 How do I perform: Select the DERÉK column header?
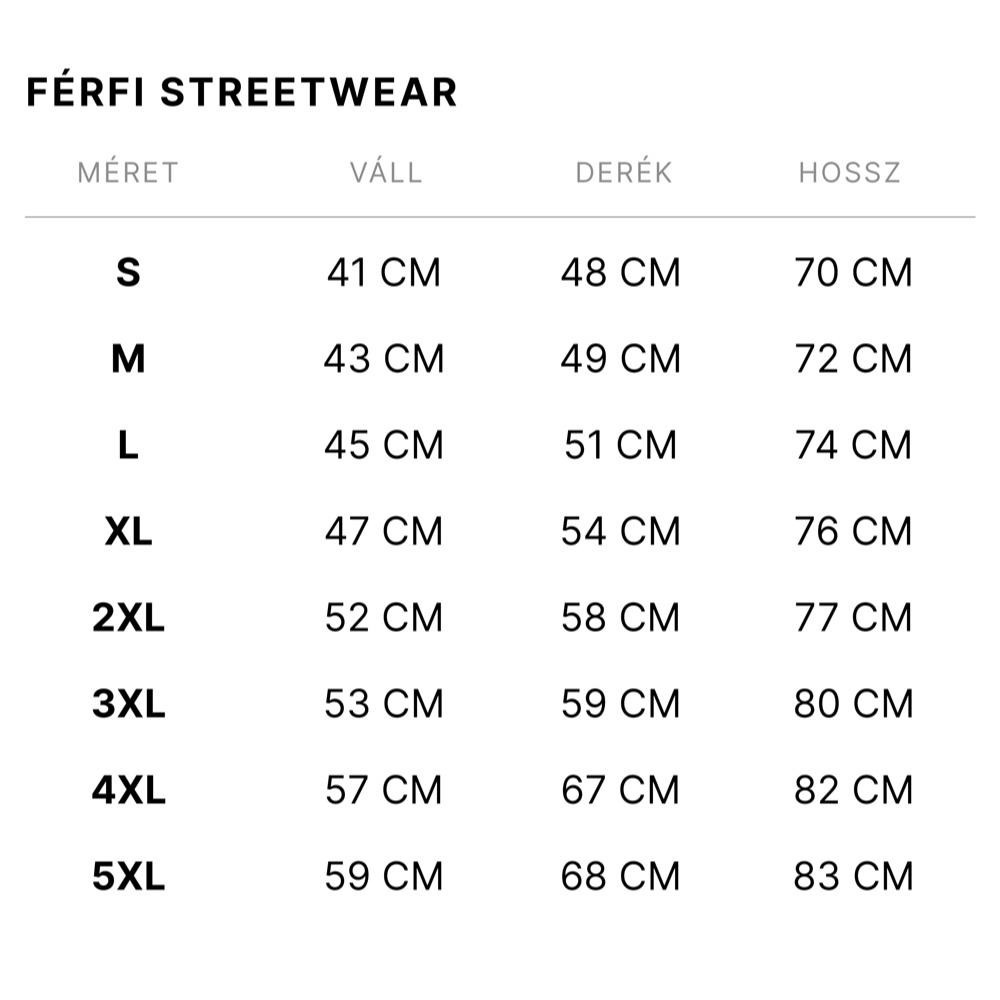pos(624,173)
